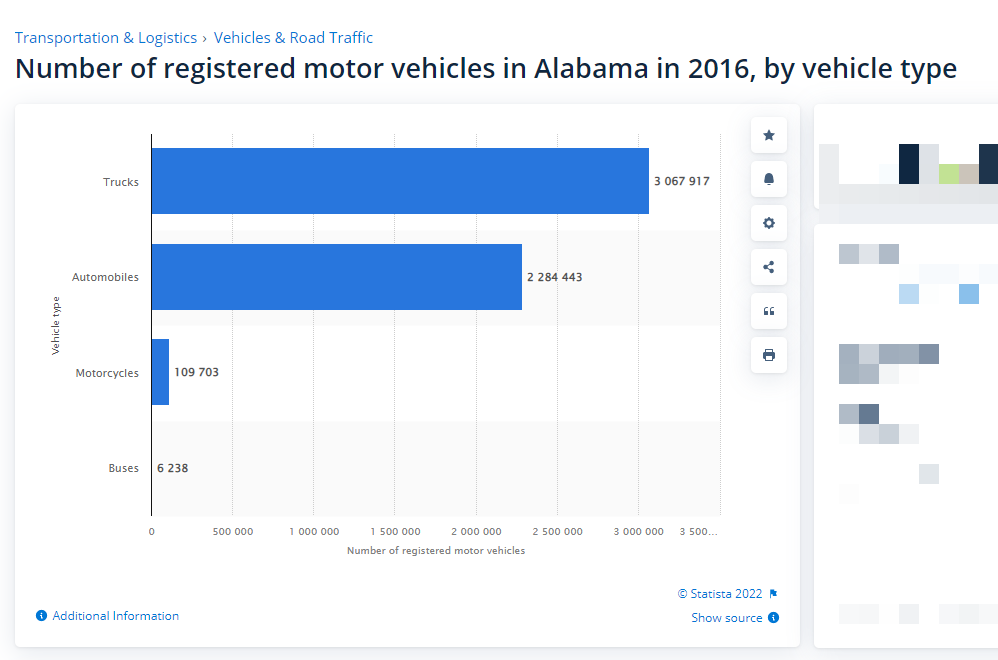Open the notification bell icon
Screen dimensions: 998x660
tap(768, 178)
